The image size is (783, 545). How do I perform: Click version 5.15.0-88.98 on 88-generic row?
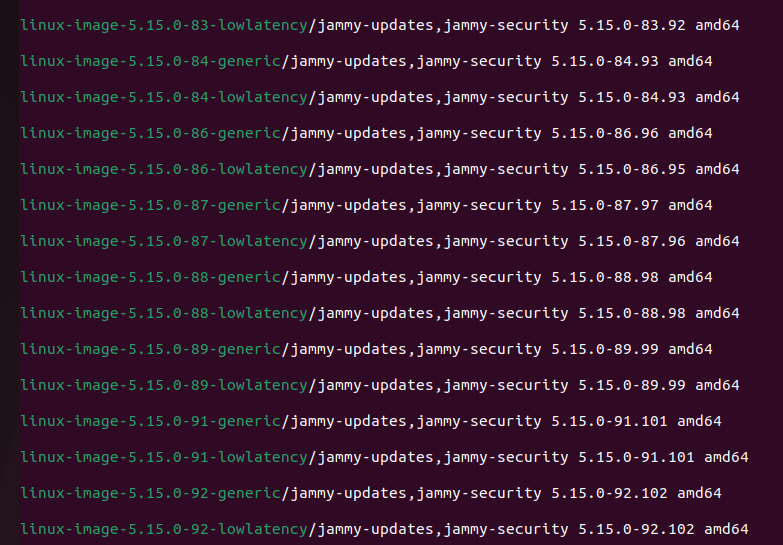pyautogui.click(x=605, y=277)
